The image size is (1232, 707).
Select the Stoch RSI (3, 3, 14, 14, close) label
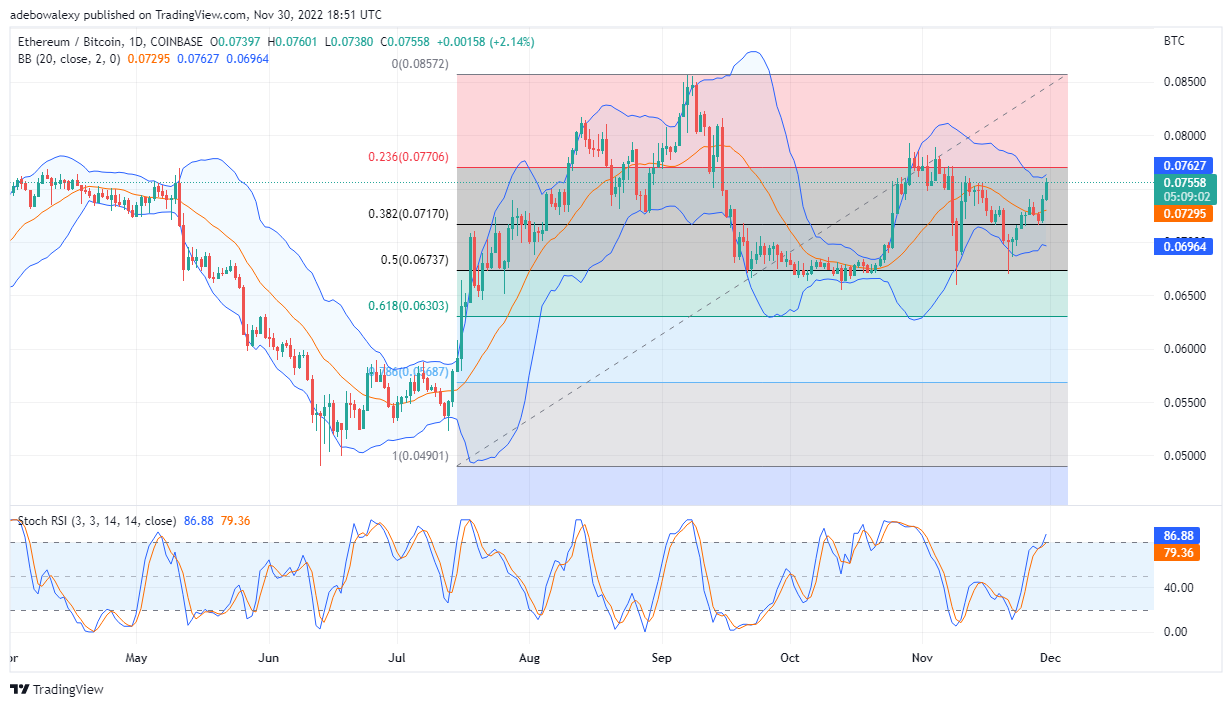coord(97,521)
